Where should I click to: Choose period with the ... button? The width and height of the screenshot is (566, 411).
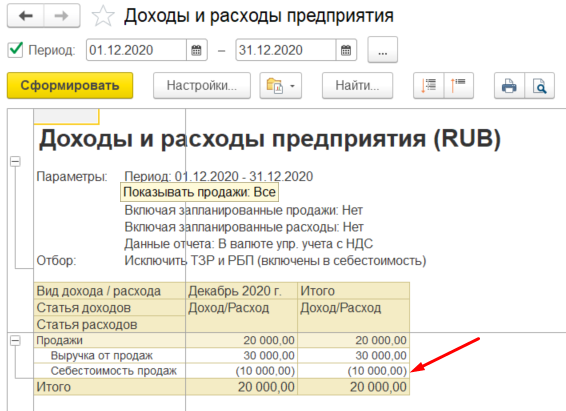point(383,50)
